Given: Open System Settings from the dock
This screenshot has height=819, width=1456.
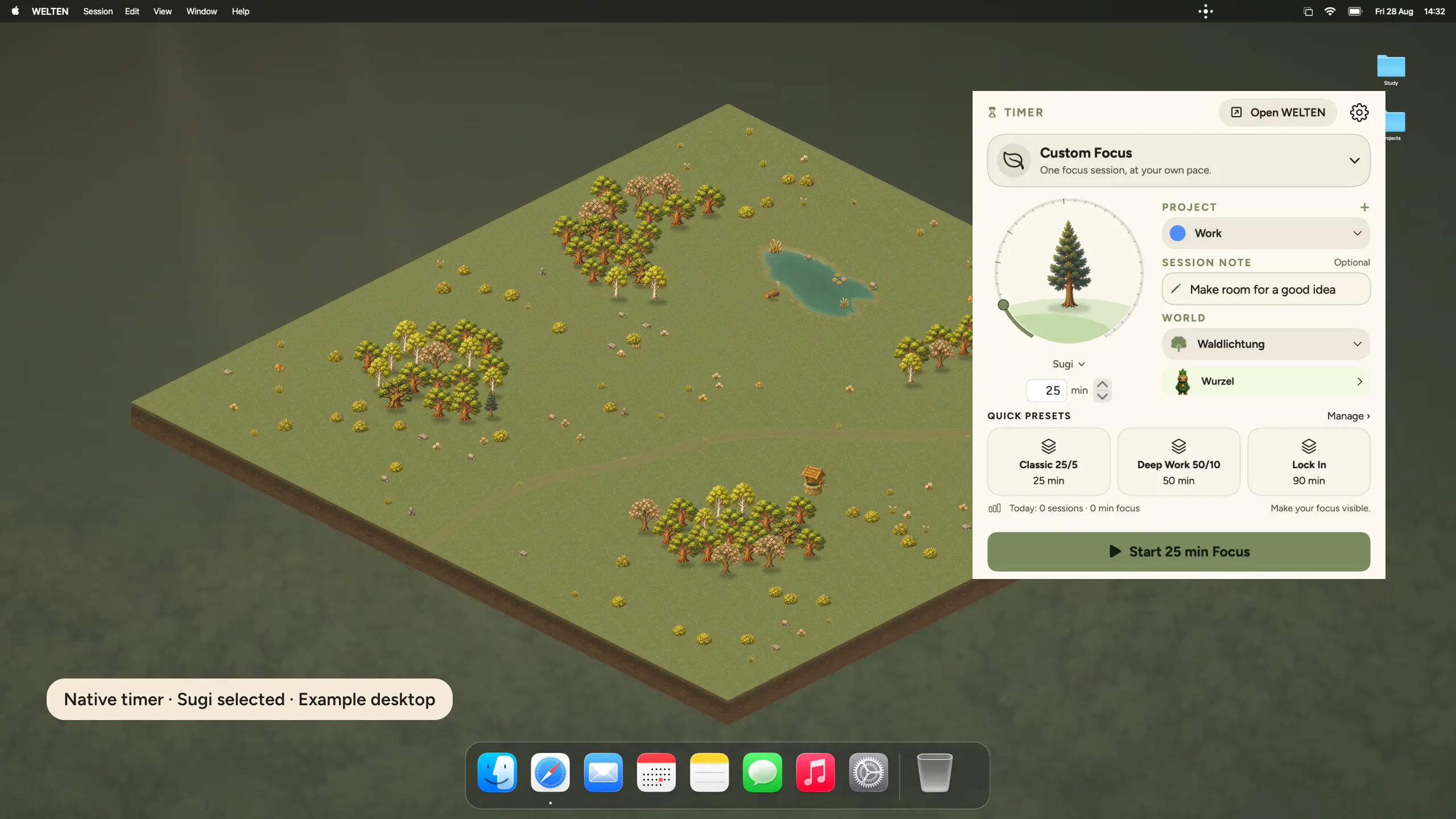Looking at the screenshot, I should click(x=868, y=772).
